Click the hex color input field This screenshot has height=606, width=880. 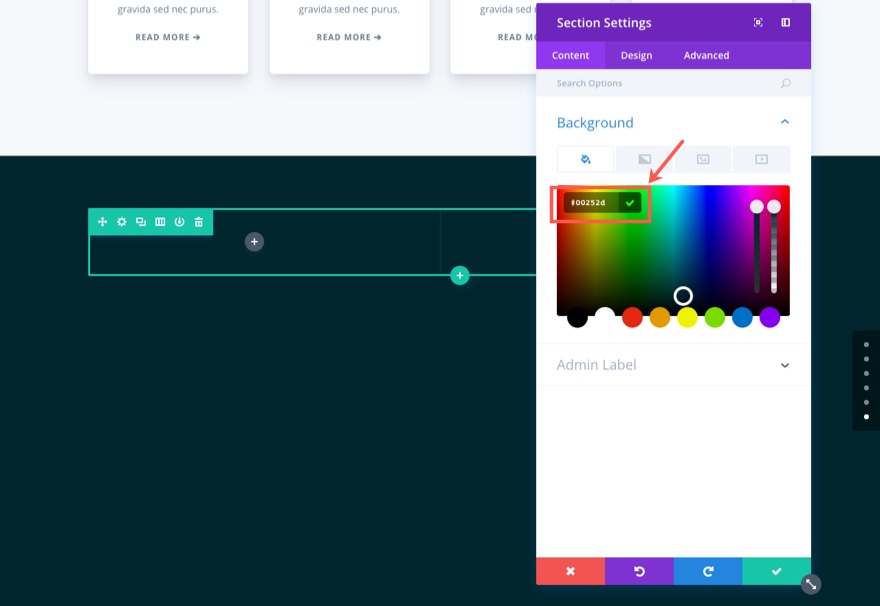(591, 203)
